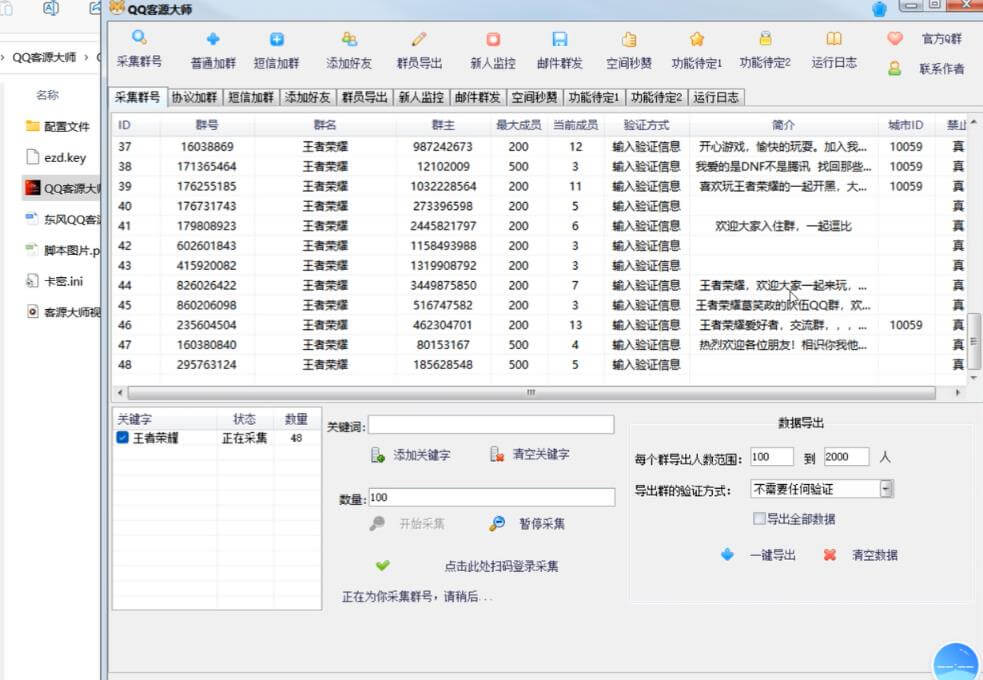Click the 暂停采集 magnifier icon
Viewport: 983px width, 680px height.
497,523
